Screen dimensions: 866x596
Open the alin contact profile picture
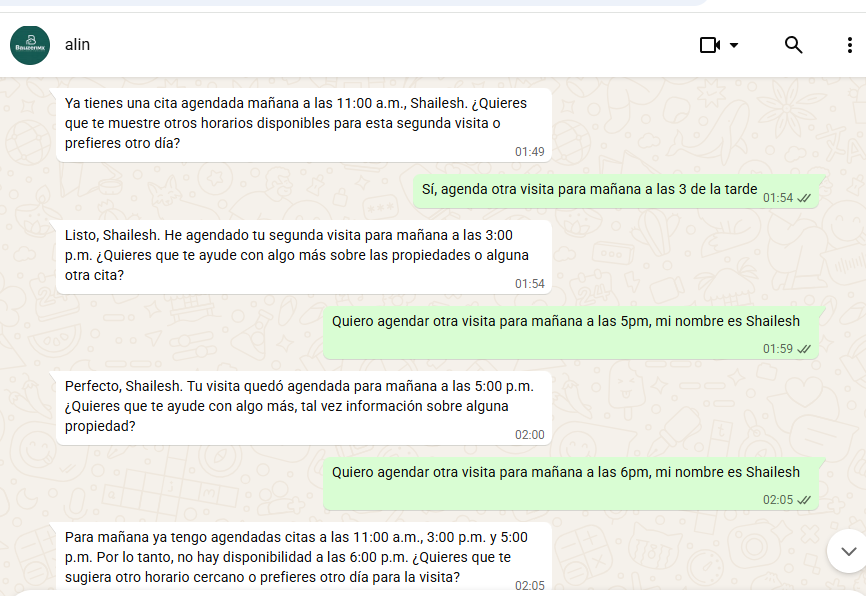30,45
